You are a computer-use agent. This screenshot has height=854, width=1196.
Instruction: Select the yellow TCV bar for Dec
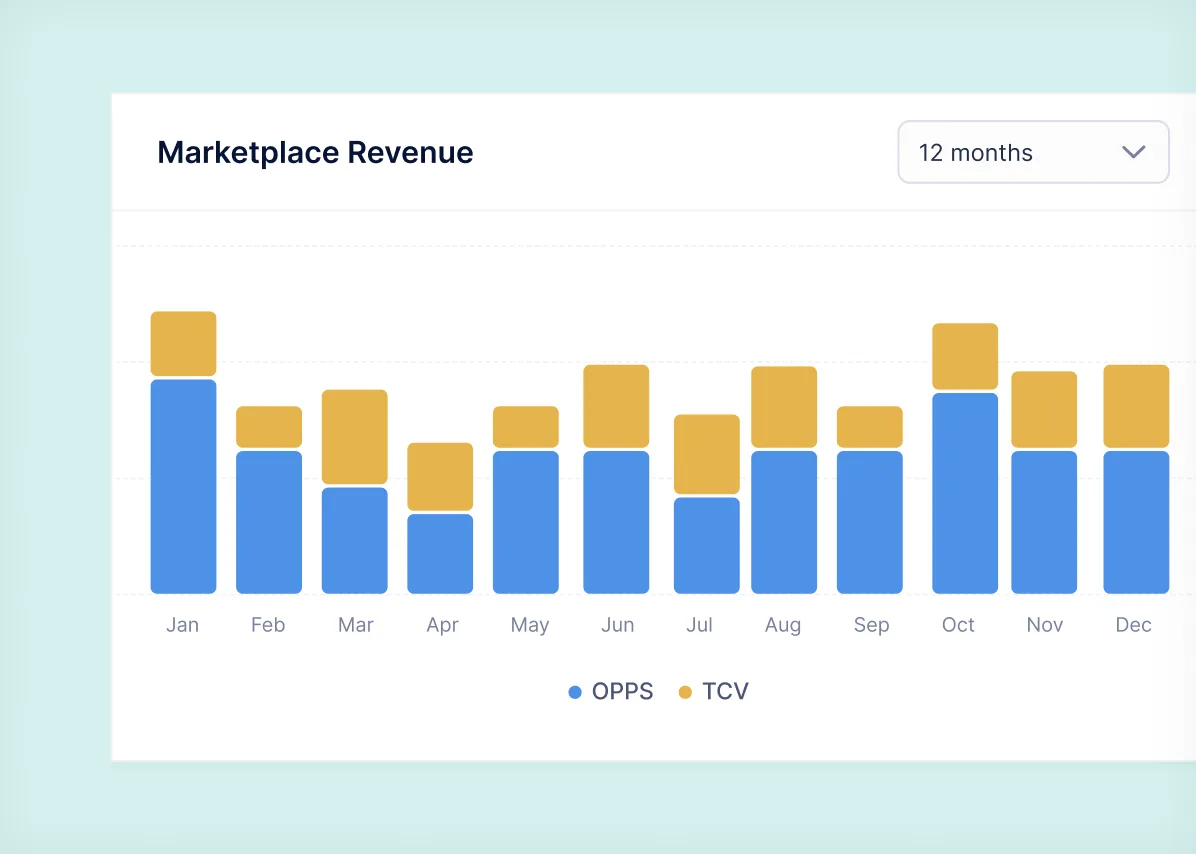(x=1137, y=406)
